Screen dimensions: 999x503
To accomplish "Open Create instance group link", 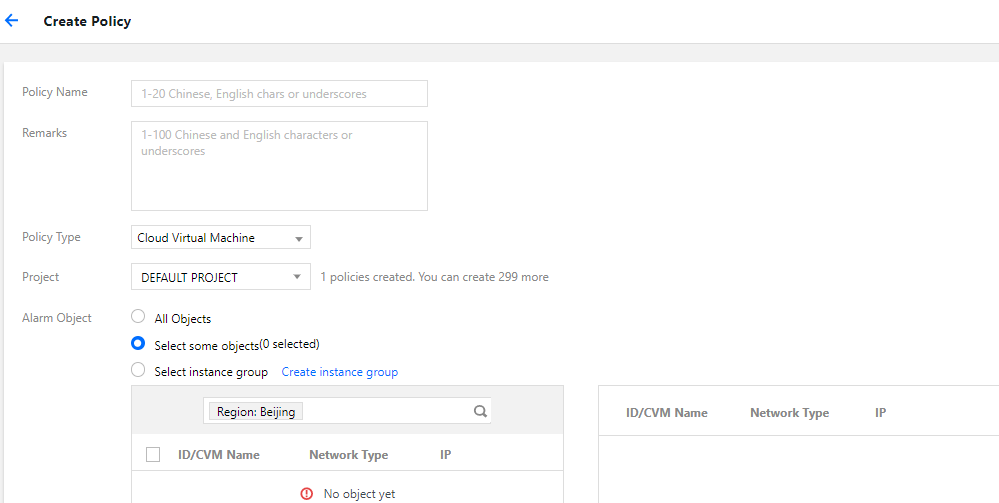I will click(339, 372).
